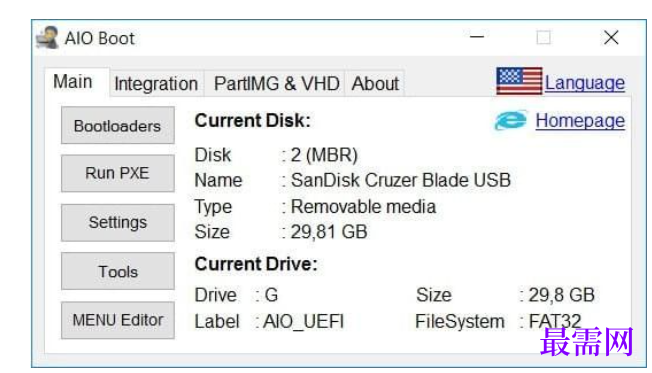The width and height of the screenshot is (652, 373).
Task: Open the Tools button
Action: (118, 272)
